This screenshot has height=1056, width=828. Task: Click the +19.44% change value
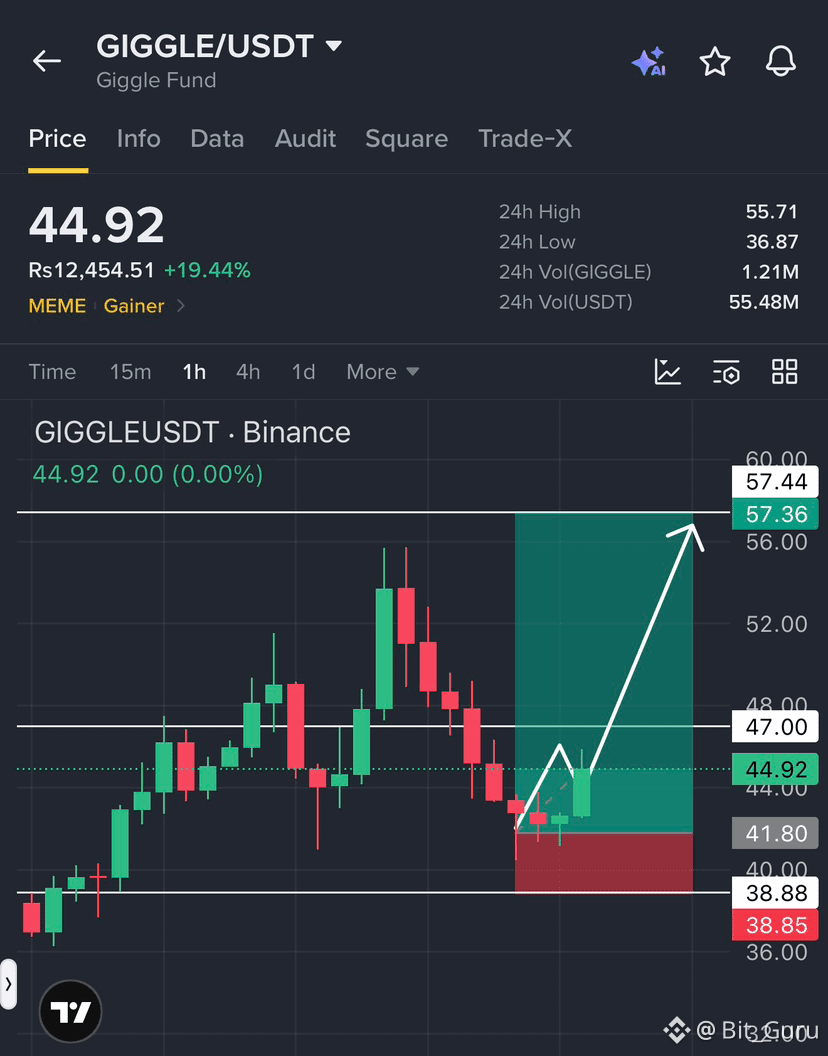[x=208, y=271]
